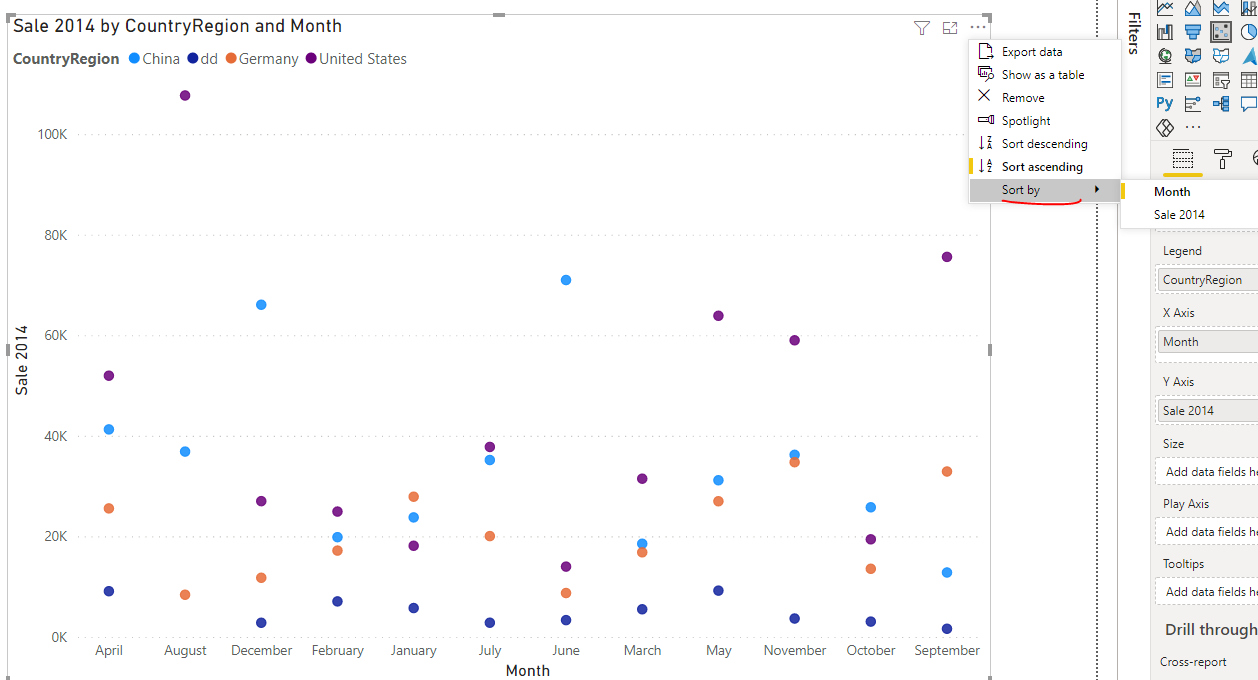This screenshot has height=680, width=1258.
Task: Select Sort descending
Action: [x=1045, y=144]
